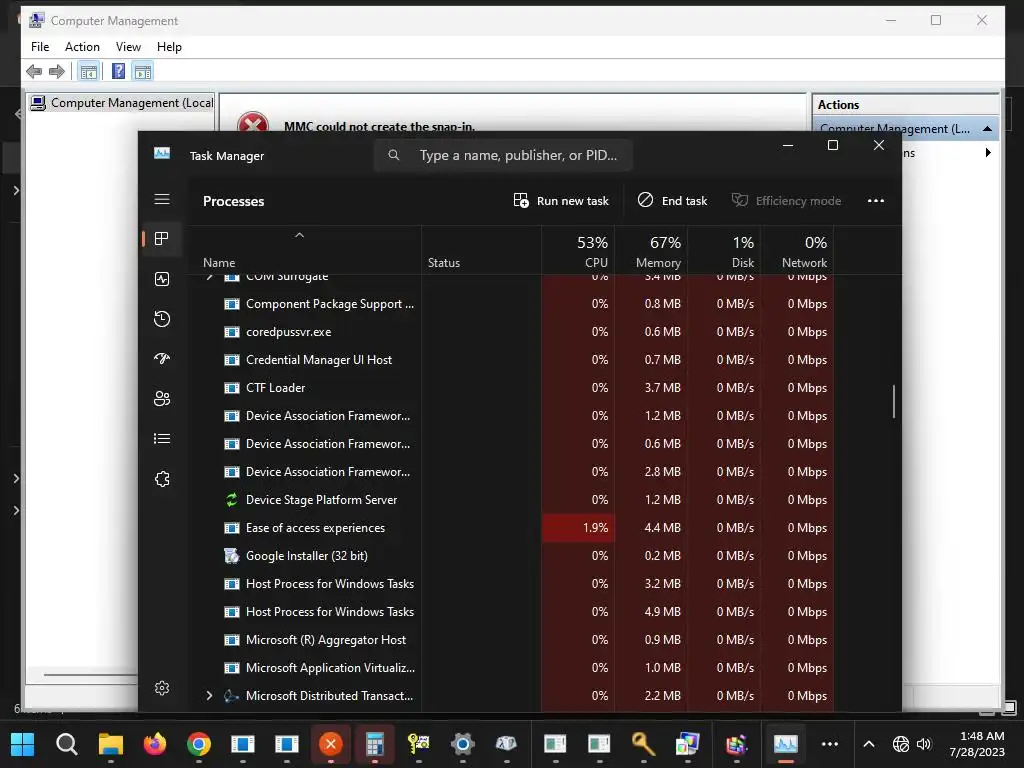Click Back arrow in Computer Management toolbar
This screenshot has width=1024, height=768.
coord(34,71)
